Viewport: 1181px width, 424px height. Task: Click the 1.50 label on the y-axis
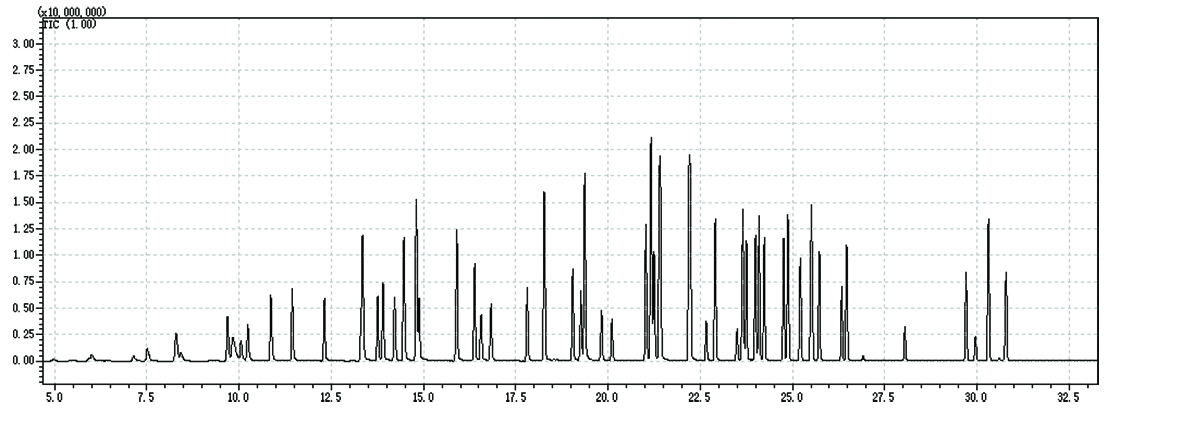tap(22, 202)
